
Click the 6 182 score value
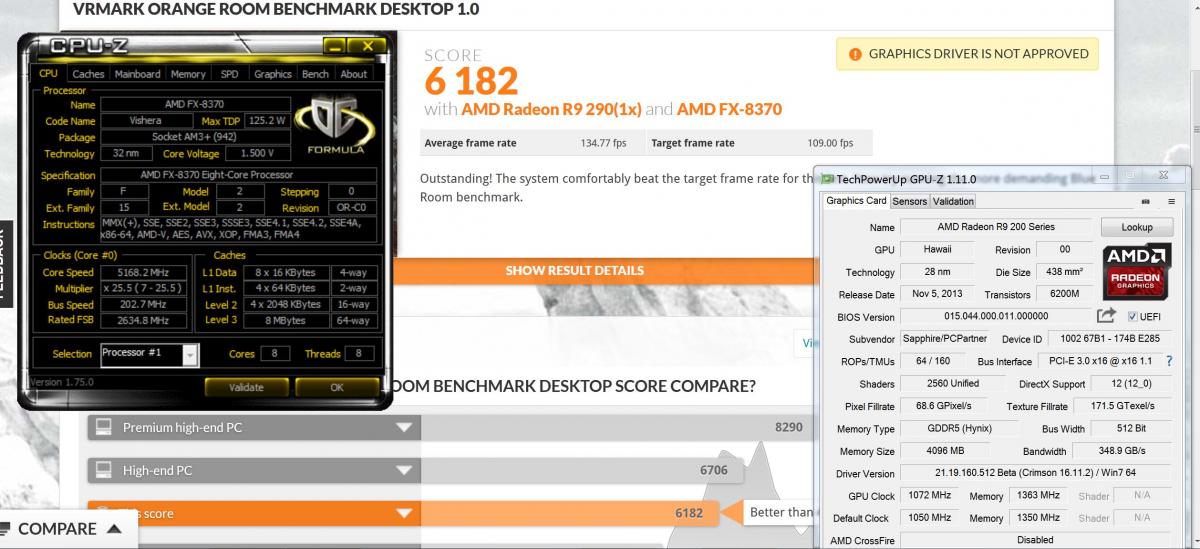click(471, 81)
